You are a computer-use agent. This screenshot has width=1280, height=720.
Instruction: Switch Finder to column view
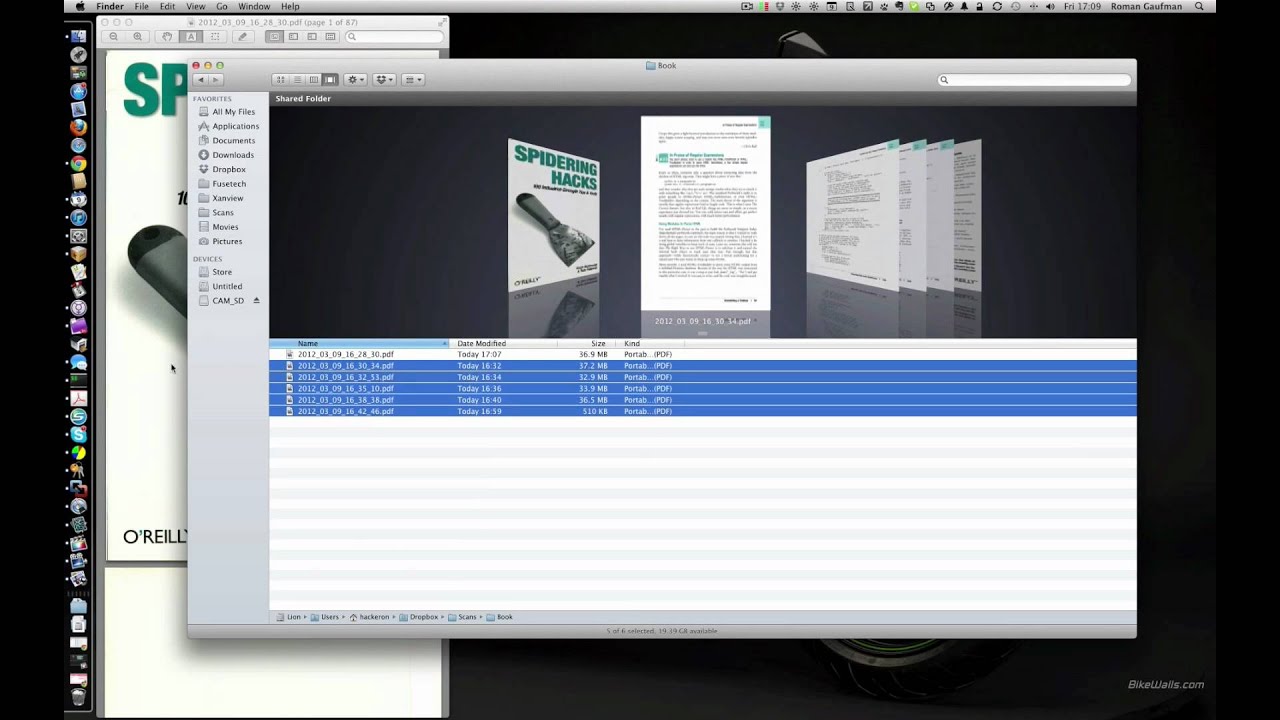(313, 79)
